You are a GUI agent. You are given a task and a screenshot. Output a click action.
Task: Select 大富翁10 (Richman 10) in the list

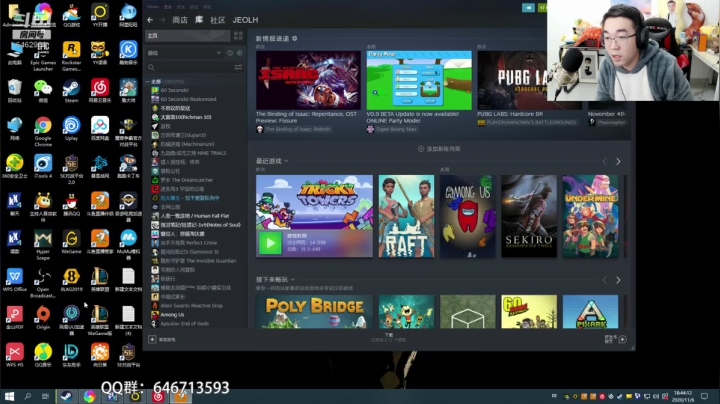click(x=186, y=117)
